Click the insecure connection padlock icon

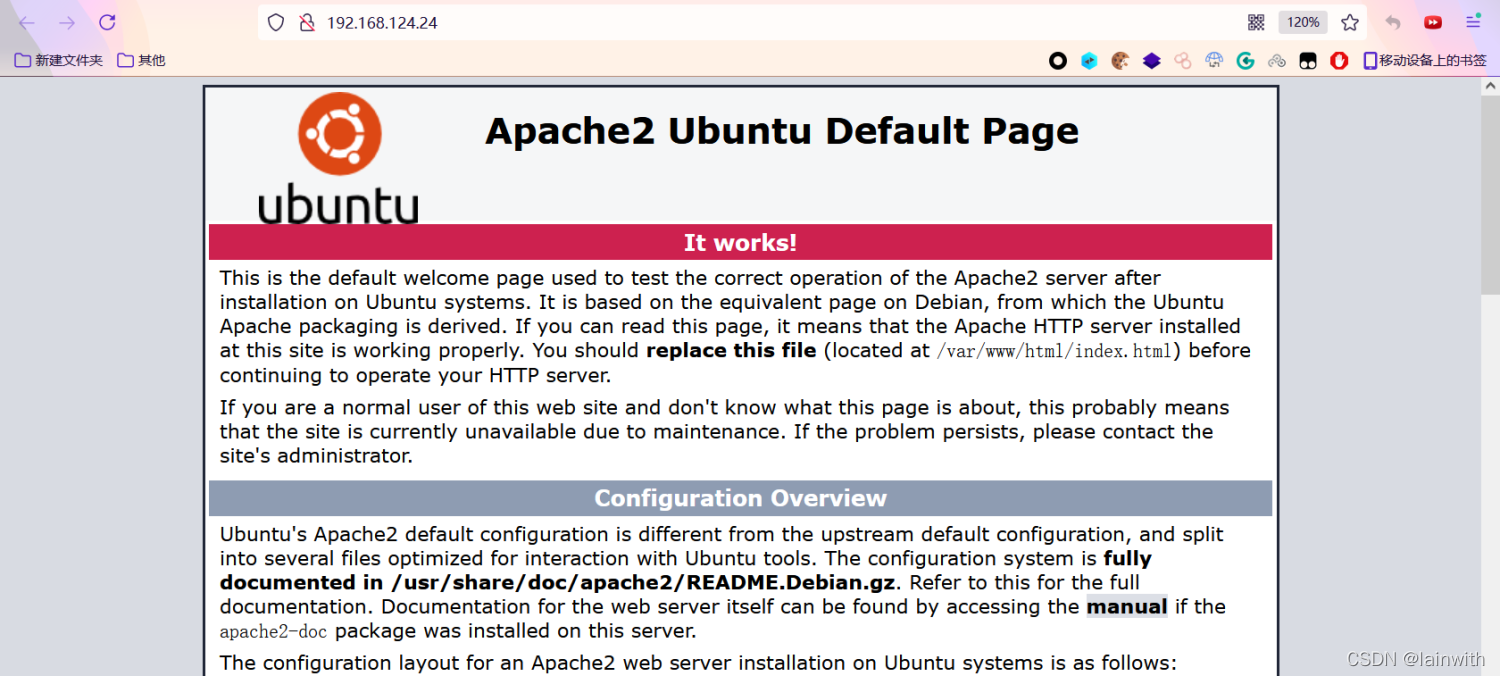pyautogui.click(x=307, y=22)
